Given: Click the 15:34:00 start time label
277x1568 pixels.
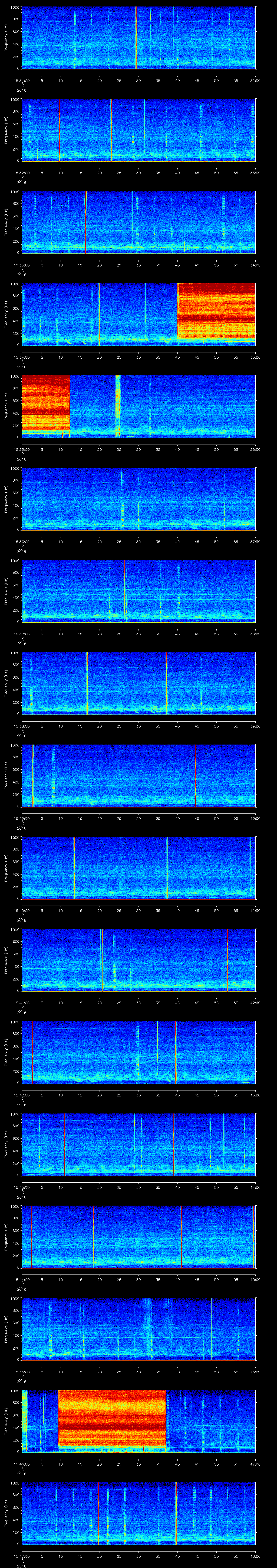Looking at the screenshot, I should coord(22,357).
